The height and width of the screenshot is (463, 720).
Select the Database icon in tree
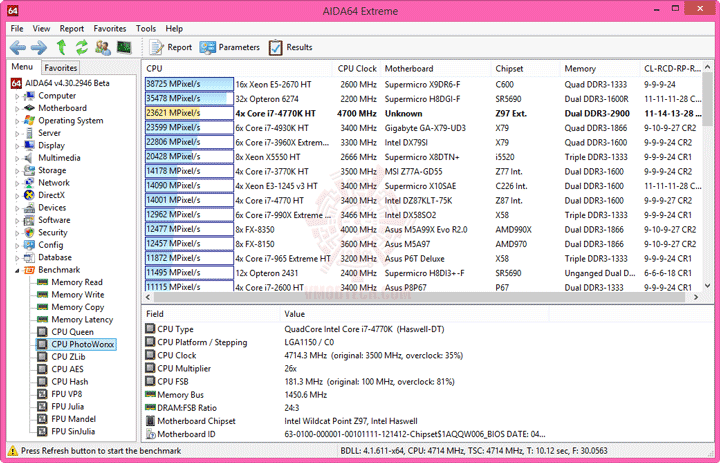(x=29, y=257)
